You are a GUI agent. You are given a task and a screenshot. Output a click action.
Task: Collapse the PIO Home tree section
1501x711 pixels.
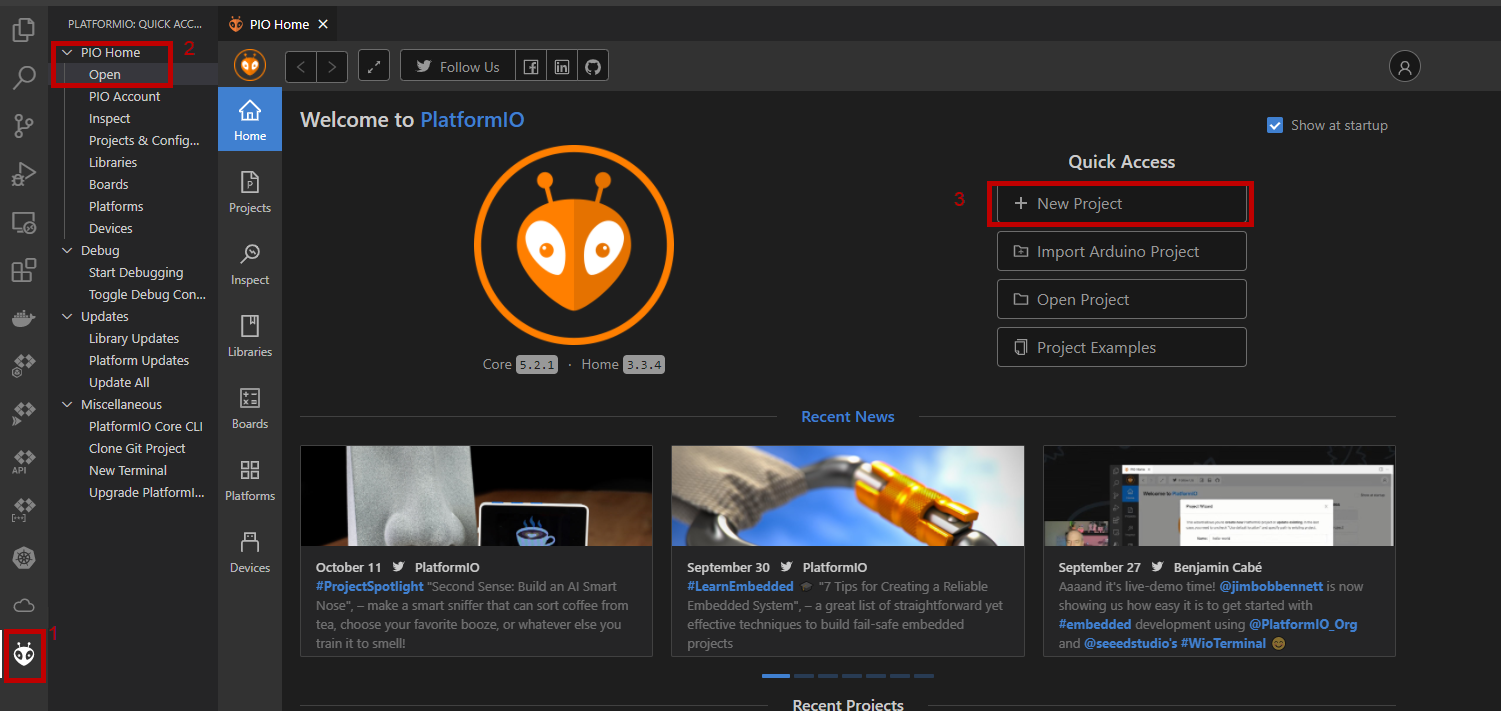[x=67, y=52]
